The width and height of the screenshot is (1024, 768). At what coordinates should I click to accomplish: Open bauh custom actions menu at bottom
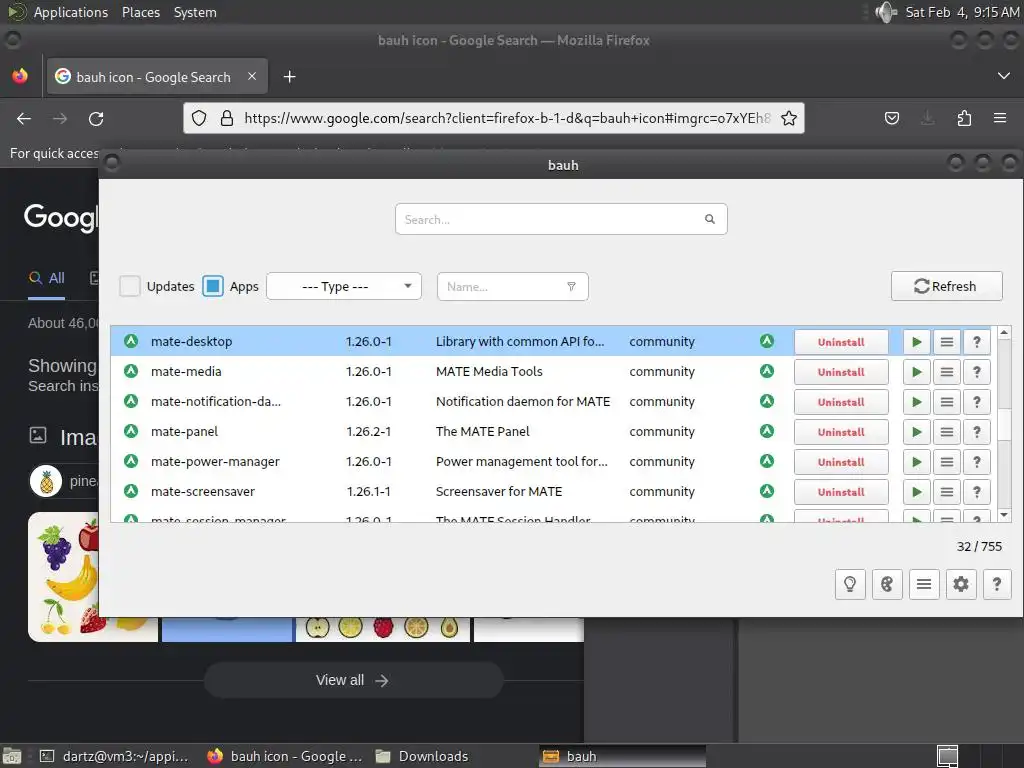coord(923,584)
